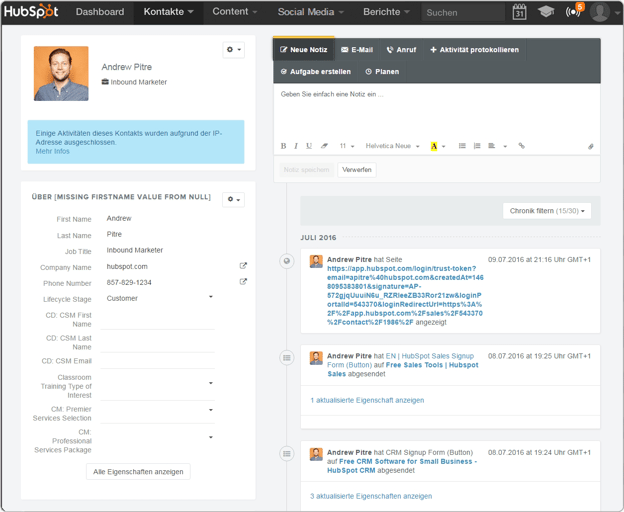Viewport: 624px width, 512px height.
Task: Open Mehr Infos link in blue notice
Action: click(53, 151)
